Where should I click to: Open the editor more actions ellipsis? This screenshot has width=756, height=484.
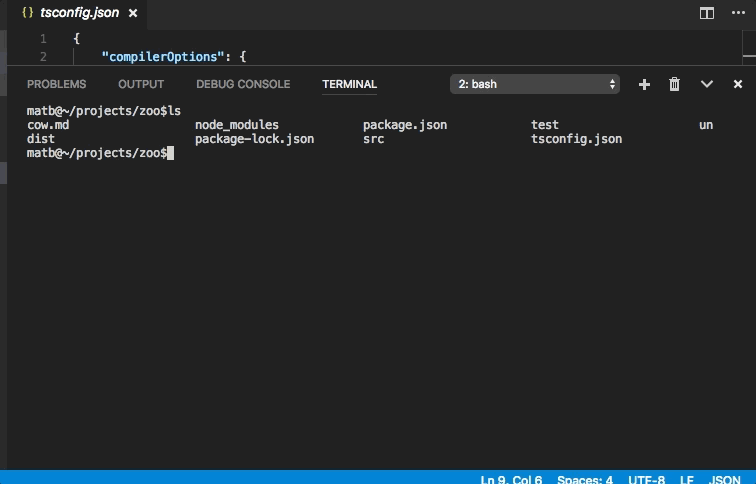click(738, 13)
